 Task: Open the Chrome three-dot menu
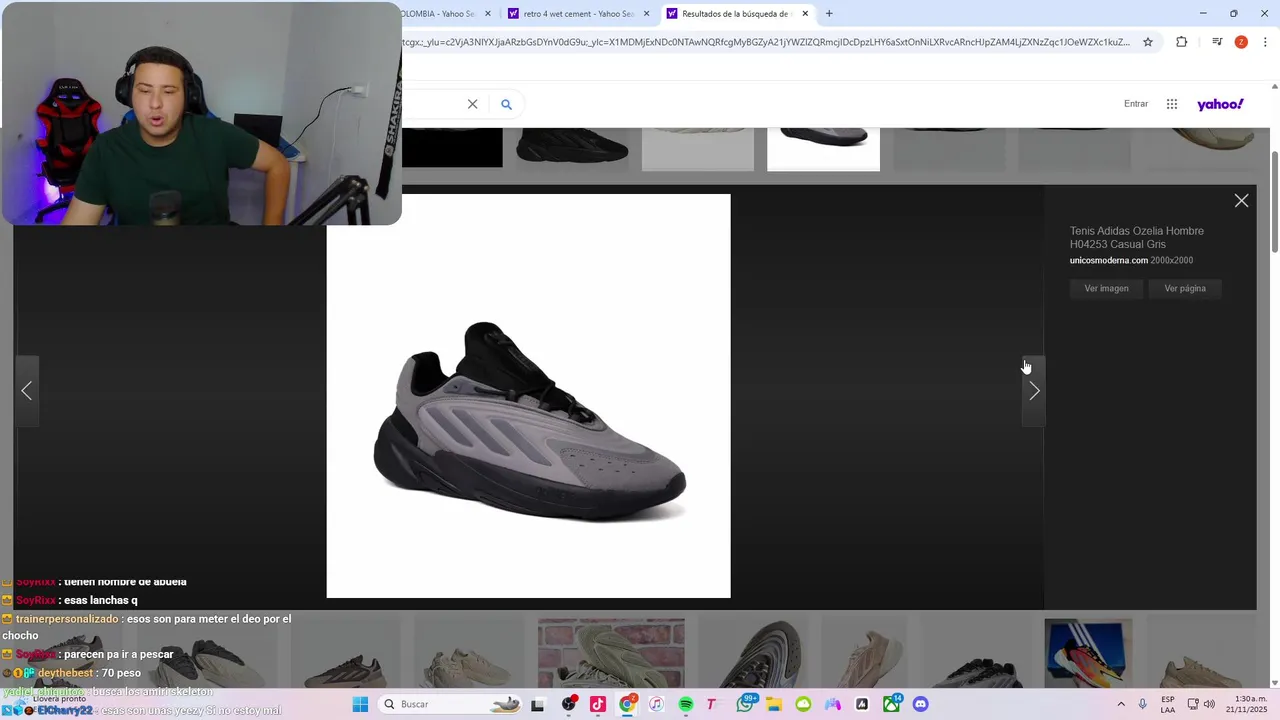point(1265,42)
